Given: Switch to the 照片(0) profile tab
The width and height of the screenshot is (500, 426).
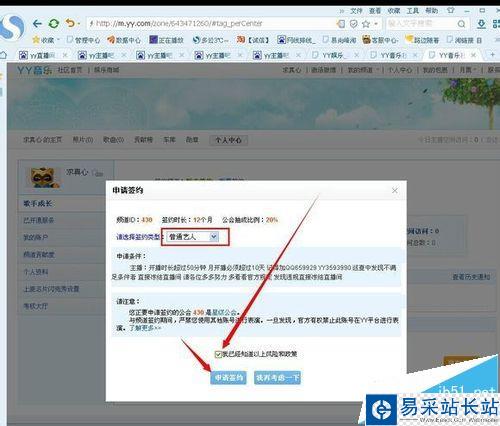Looking at the screenshot, I should coord(83,140).
